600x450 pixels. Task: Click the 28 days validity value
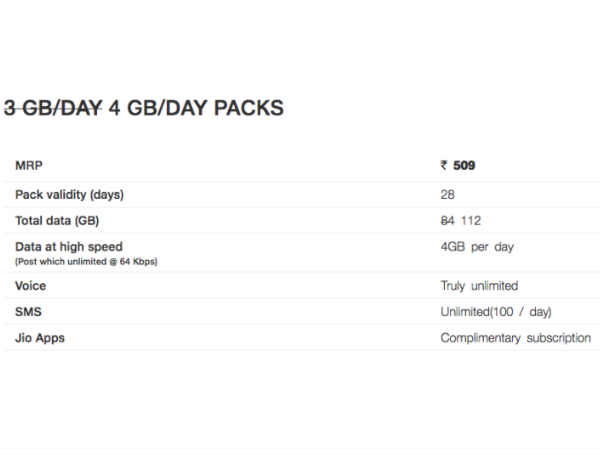point(447,194)
